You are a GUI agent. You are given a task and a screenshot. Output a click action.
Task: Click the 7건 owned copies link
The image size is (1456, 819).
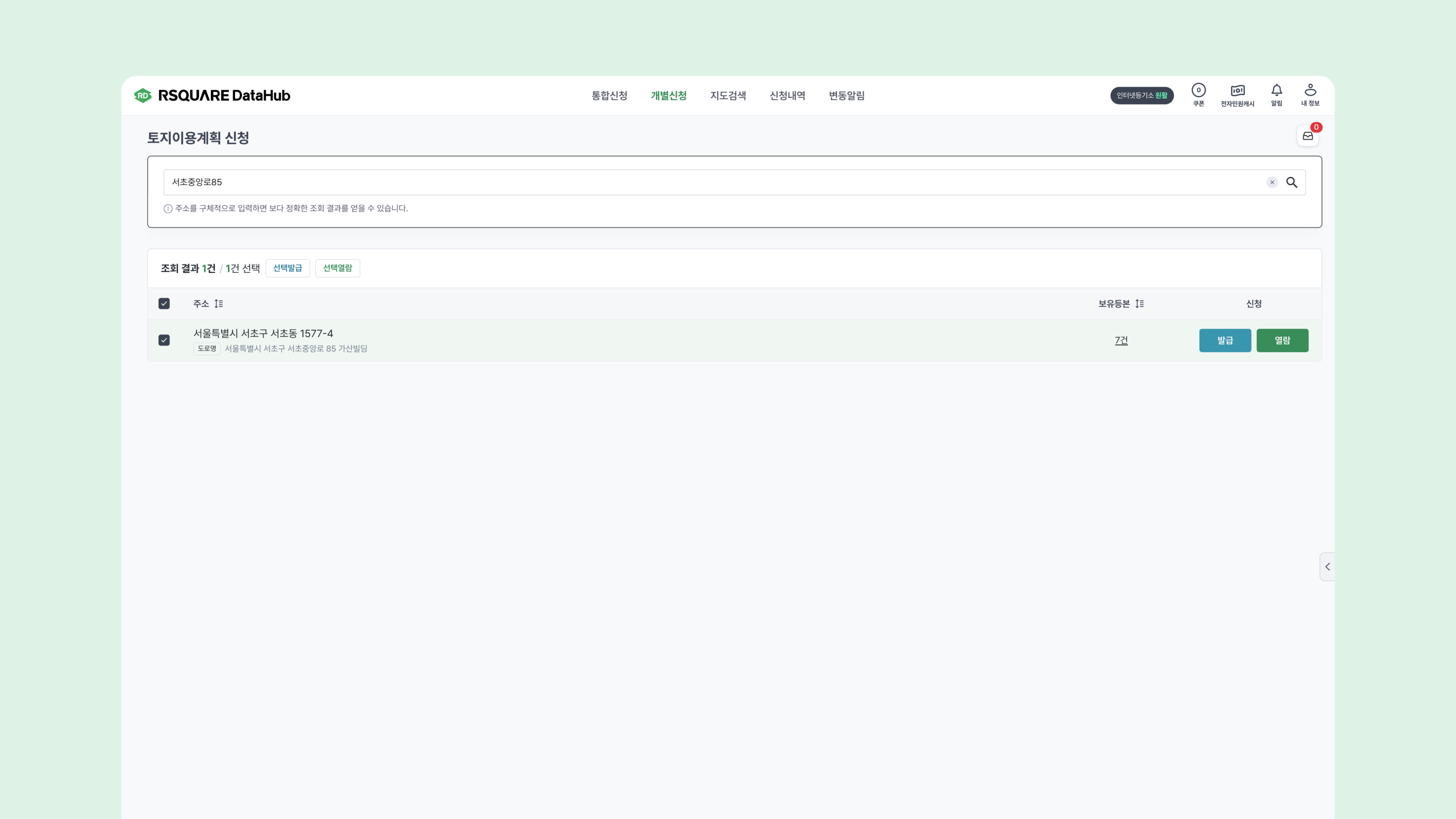1121,340
